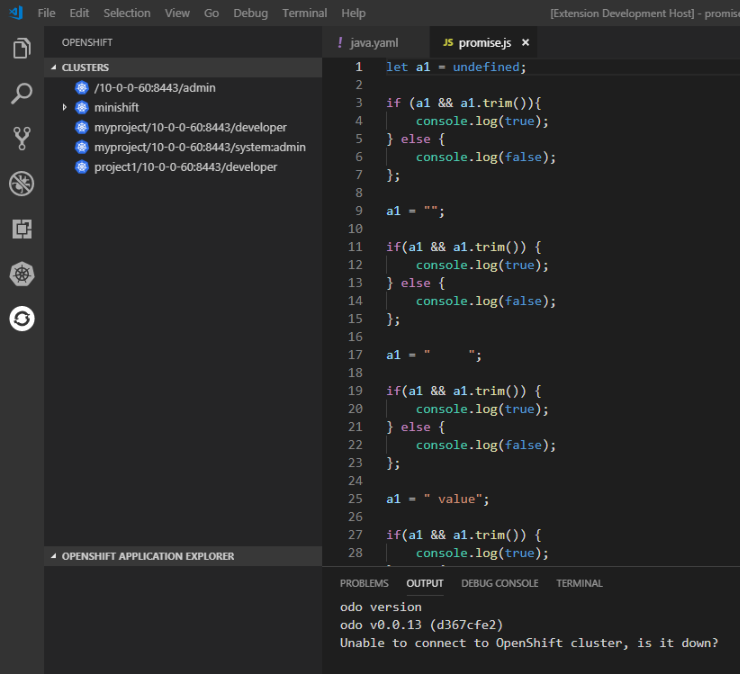The height and width of the screenshot is (674, 740).
Task: Click line number 17 in gutter
Action: click(355, 355)
